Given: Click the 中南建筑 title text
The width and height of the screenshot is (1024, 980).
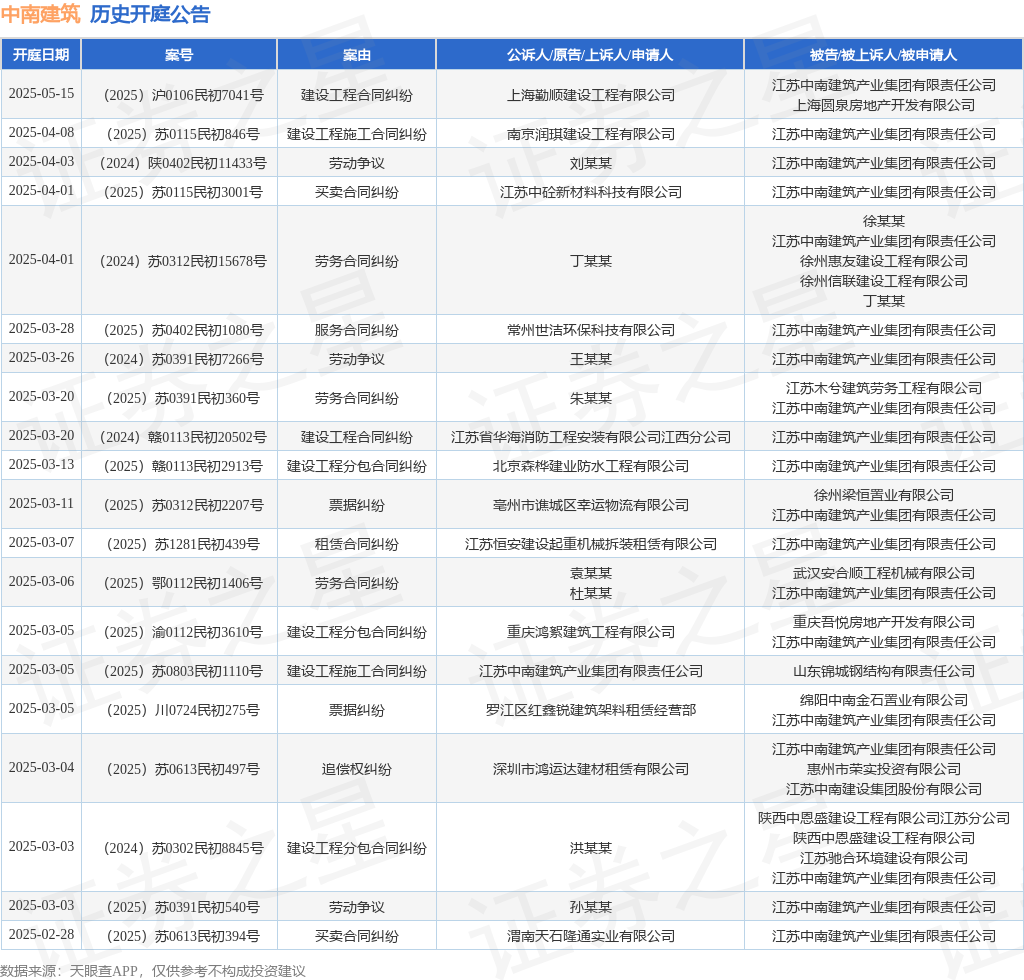Looking at the screenshot, I should coord(40,14).
